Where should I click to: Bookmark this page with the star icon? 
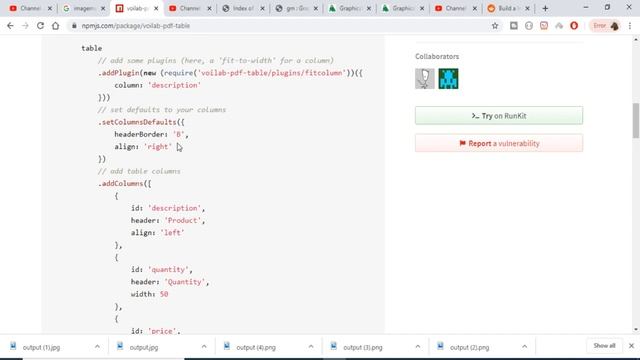point(495,26)
